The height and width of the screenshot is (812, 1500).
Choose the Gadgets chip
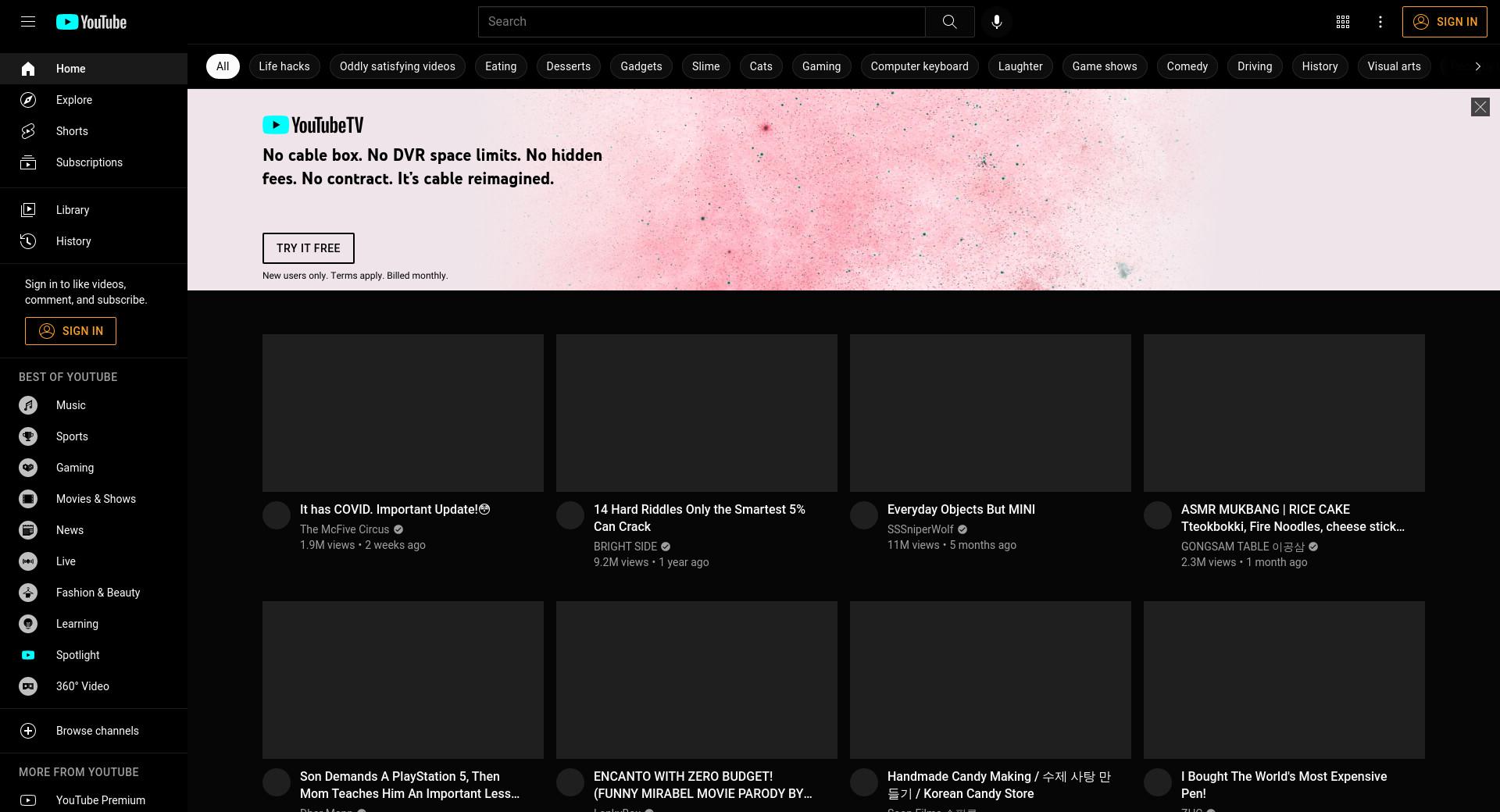641,66
